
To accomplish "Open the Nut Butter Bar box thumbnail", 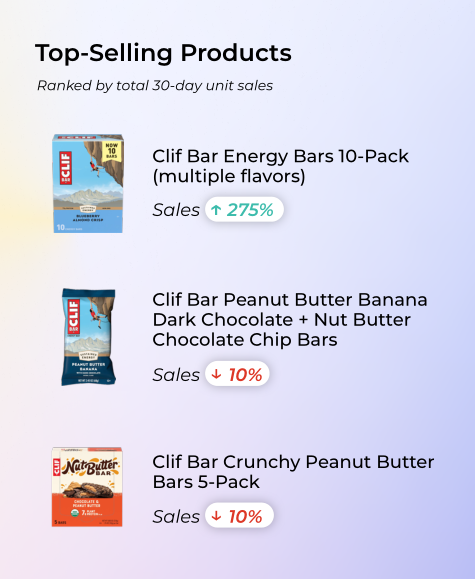I will 87,487.
